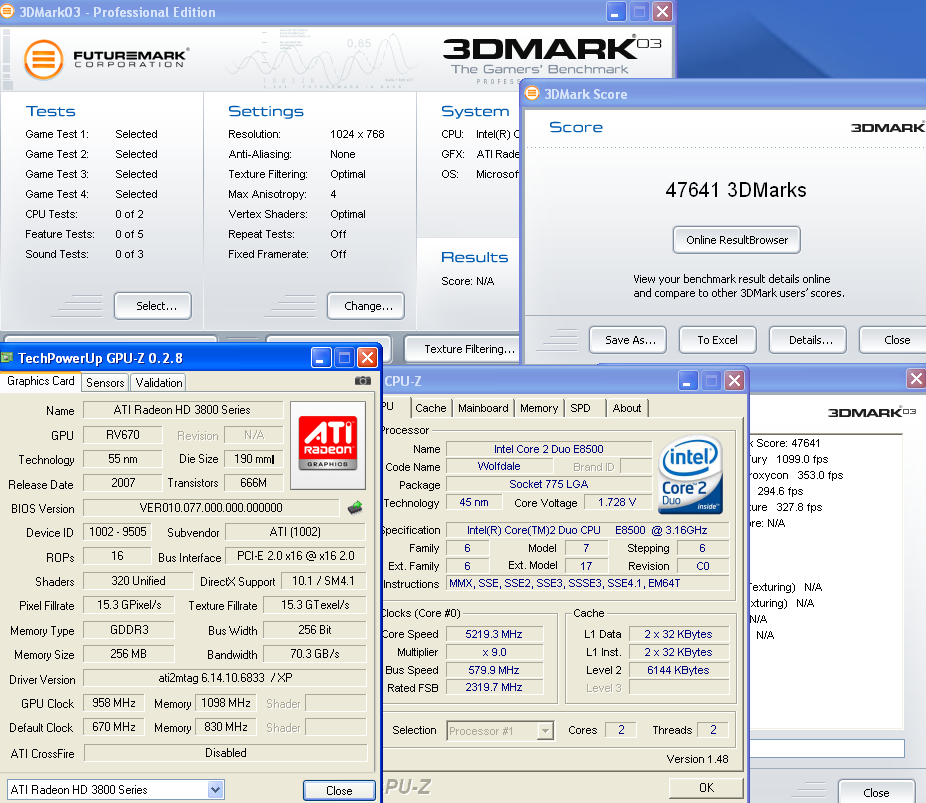Minimize the CPU-Z window

coord(687,381)
